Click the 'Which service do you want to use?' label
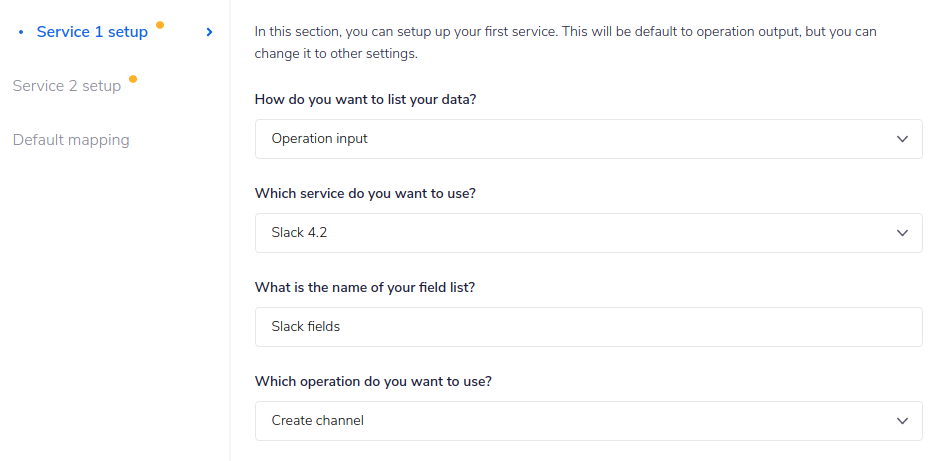The height and width of the screenshot is (461, 931). point(365,194)
